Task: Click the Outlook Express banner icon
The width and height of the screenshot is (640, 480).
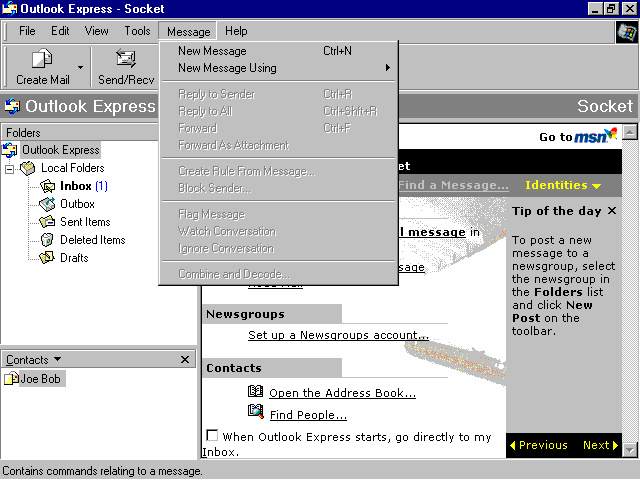Action: (12, 106)
